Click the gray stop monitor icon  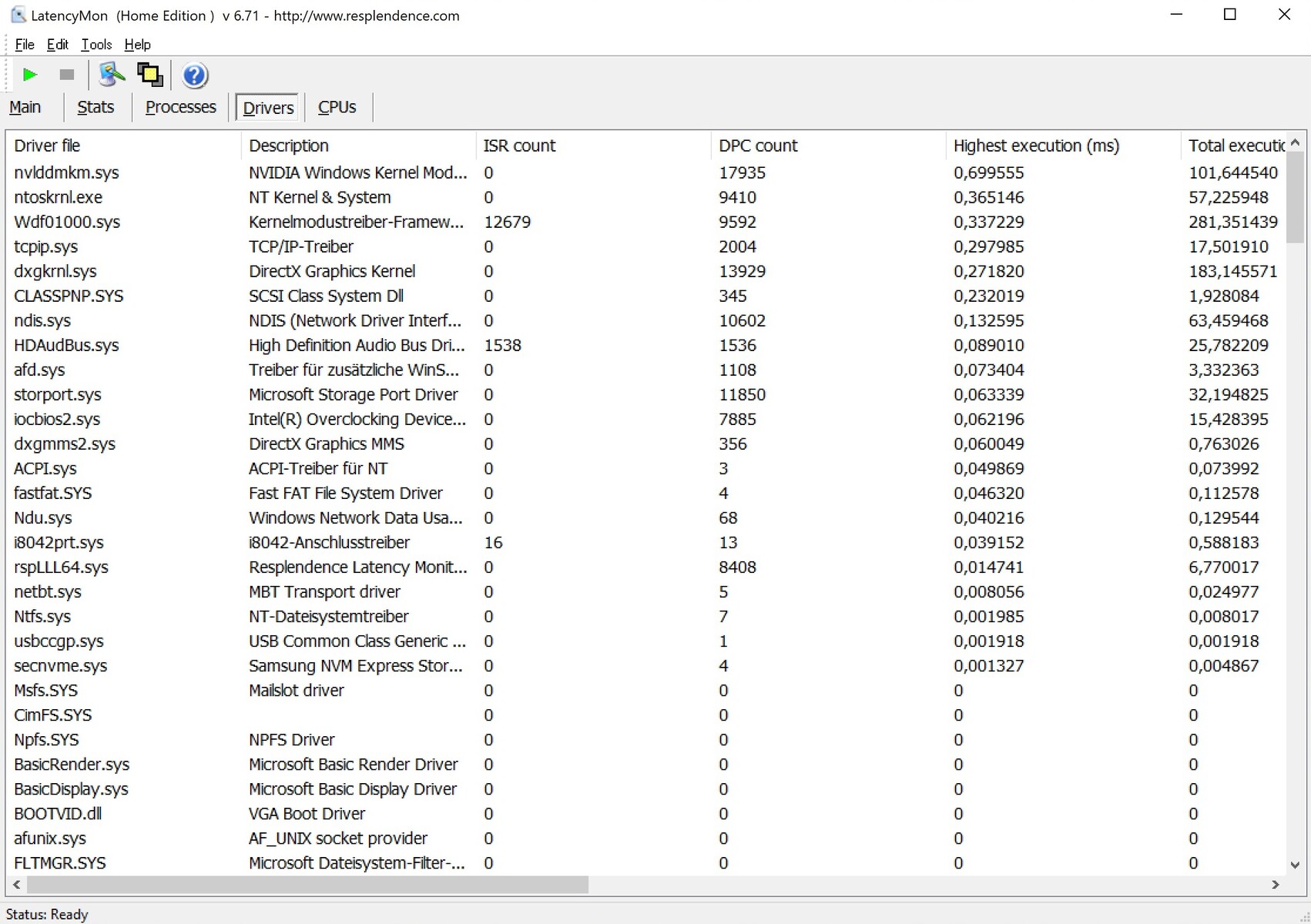coord(67,75)
